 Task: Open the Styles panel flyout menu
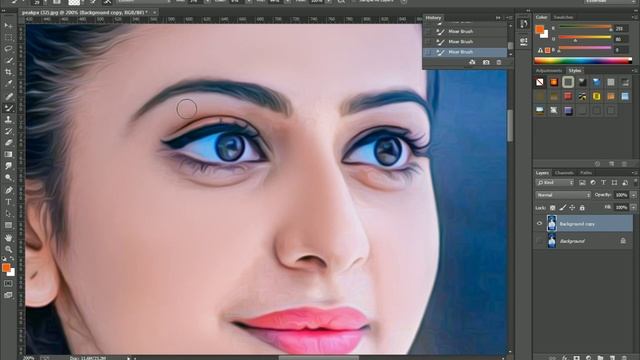tap(635, 71)
